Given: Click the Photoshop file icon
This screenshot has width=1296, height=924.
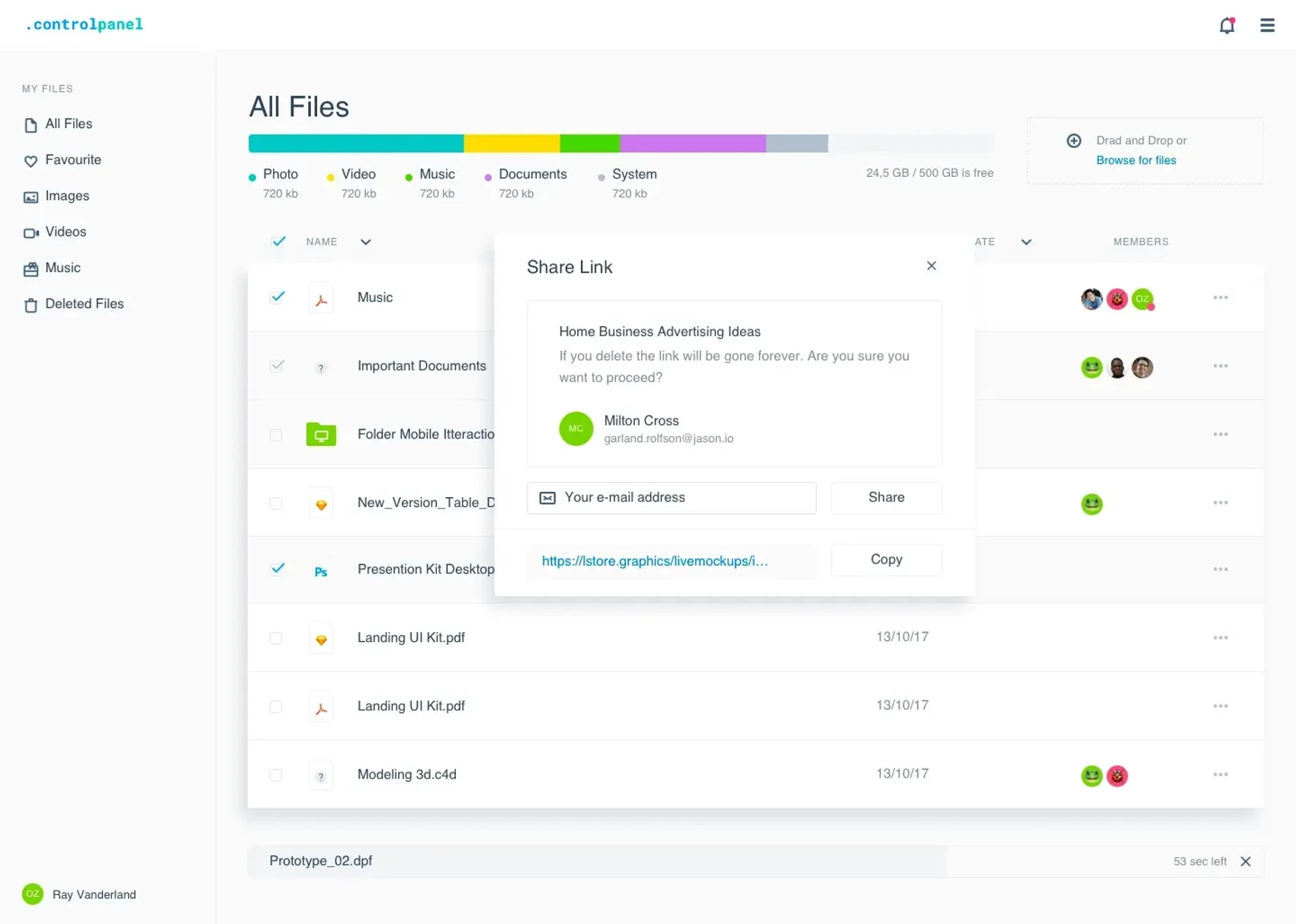Looking at the screenshot, I should (x=321, y=572).
